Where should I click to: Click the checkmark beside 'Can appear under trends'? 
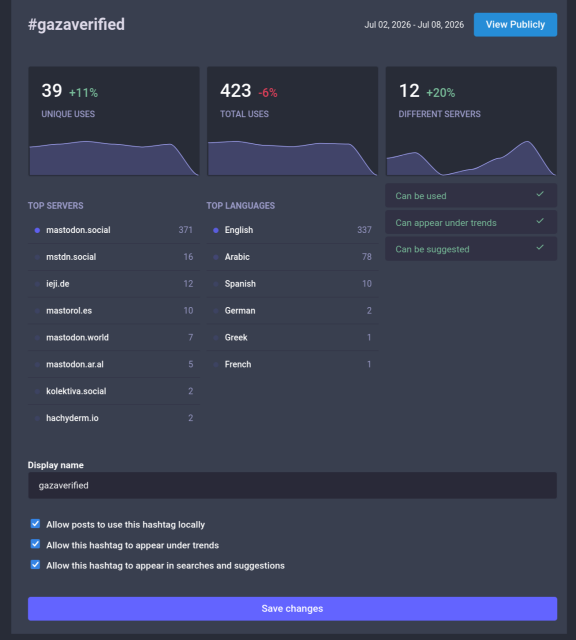coord(540,221)
